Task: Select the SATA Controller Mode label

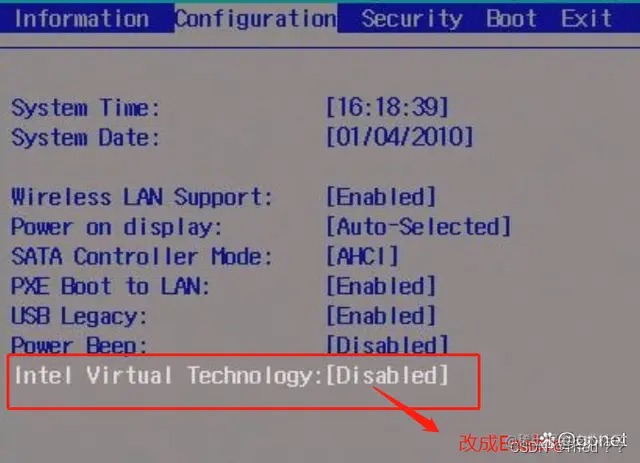Action: pyautogui.click(x=142, y=256)
